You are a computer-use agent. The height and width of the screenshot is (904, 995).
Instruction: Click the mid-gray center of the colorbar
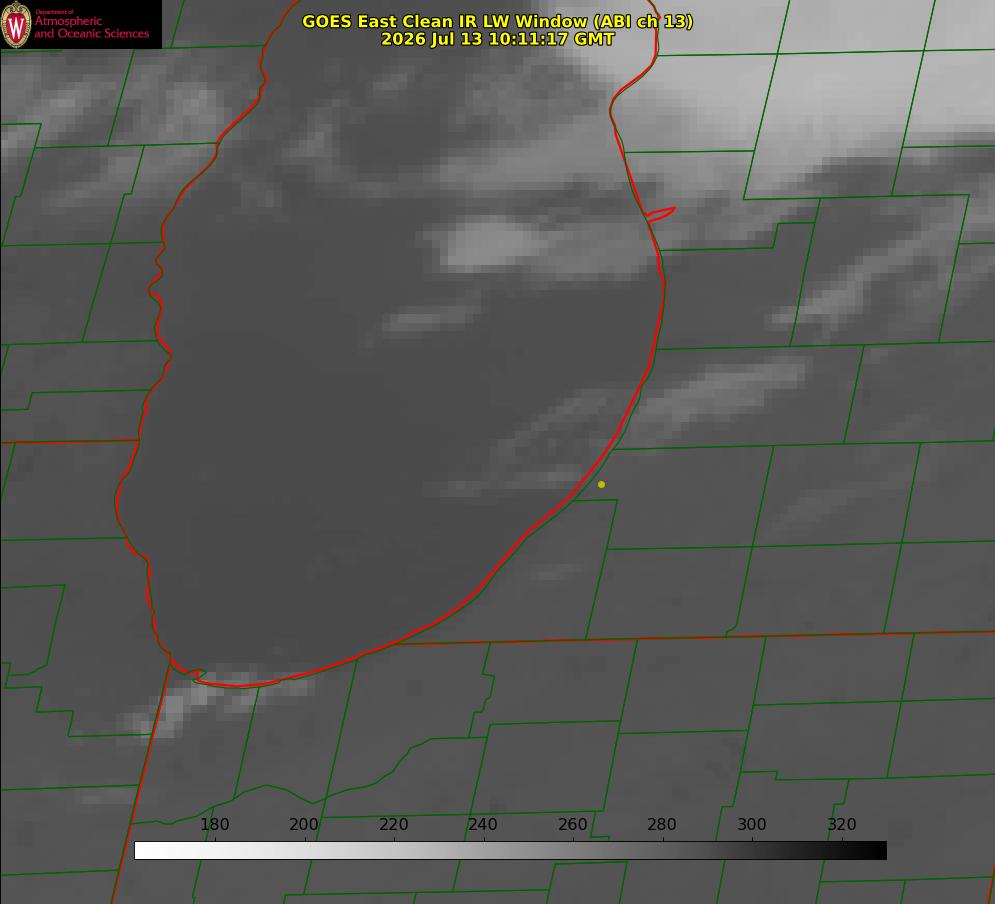tap(510, 851)
